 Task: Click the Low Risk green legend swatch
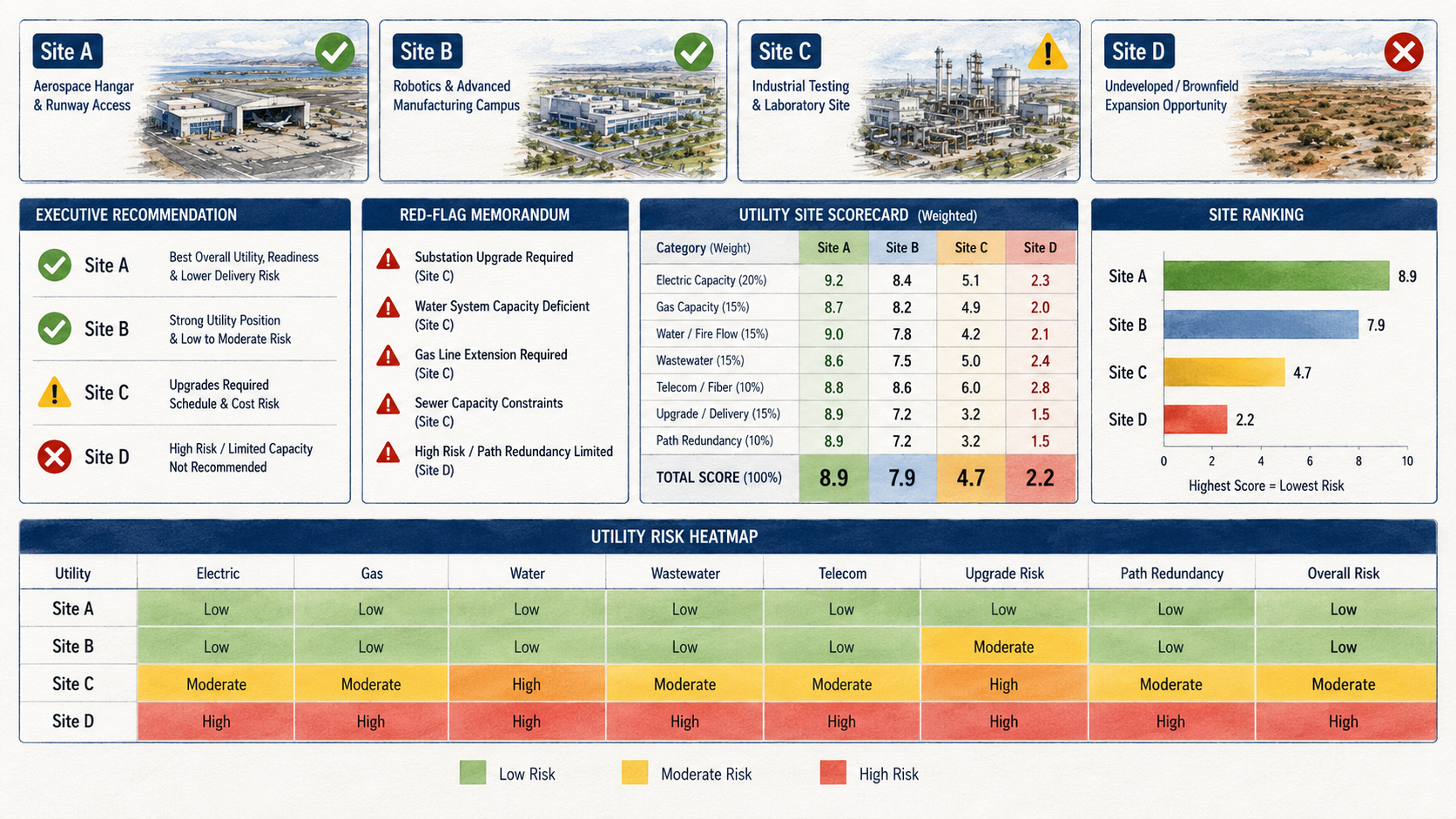pos(473,773)
